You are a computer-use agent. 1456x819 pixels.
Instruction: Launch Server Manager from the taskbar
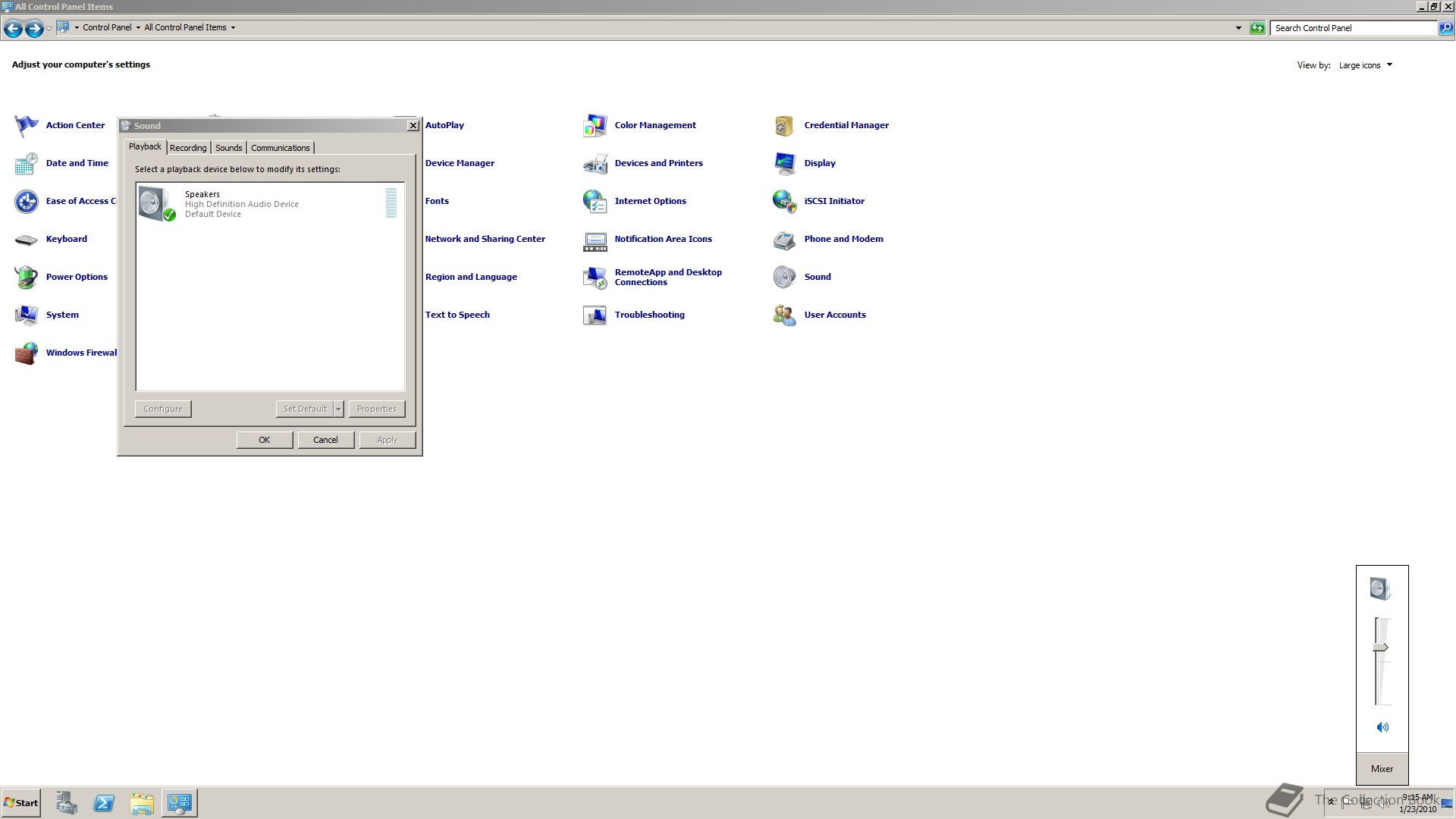(x=67, y=803)
